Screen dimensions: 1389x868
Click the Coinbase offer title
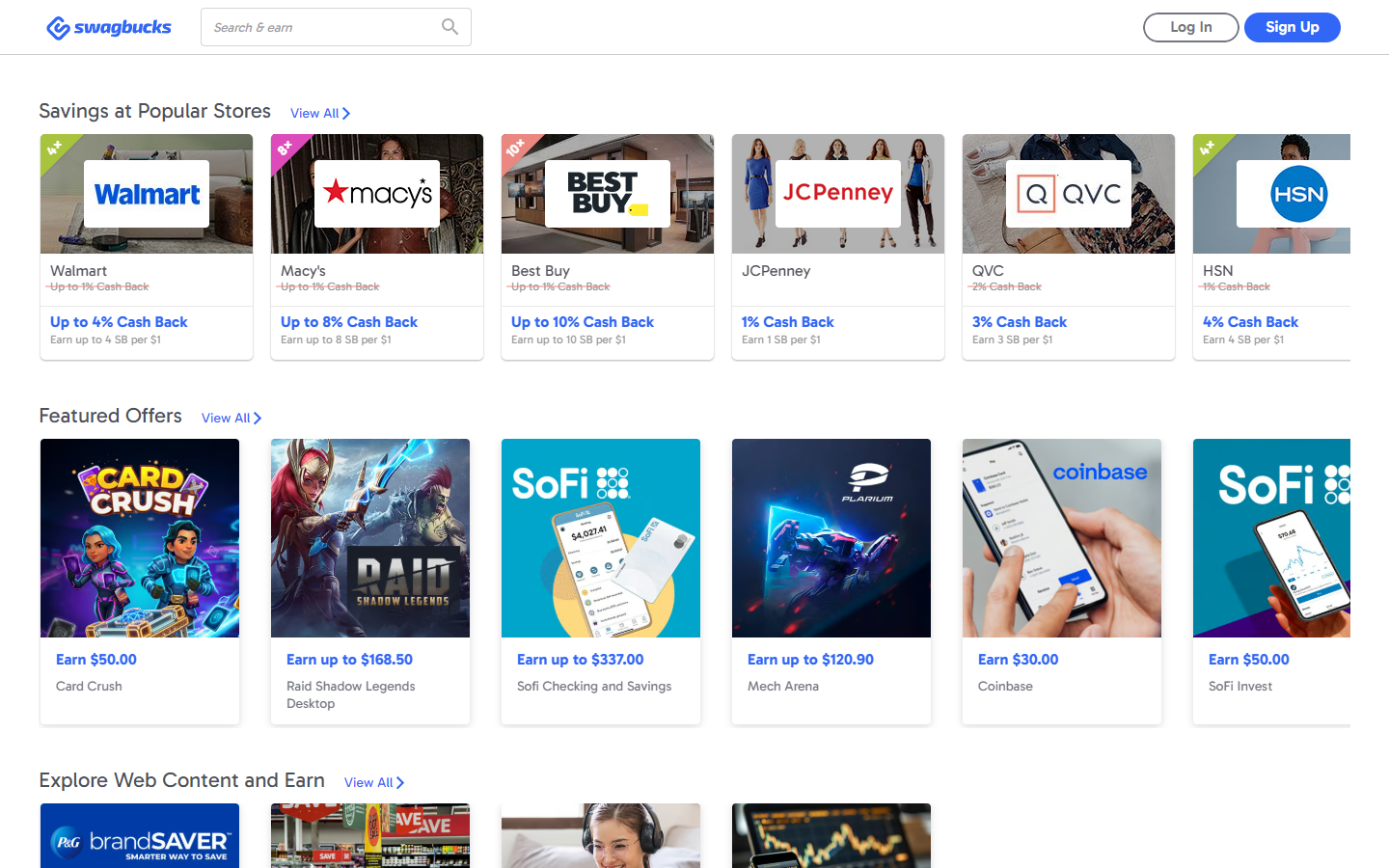(1005, 686)
